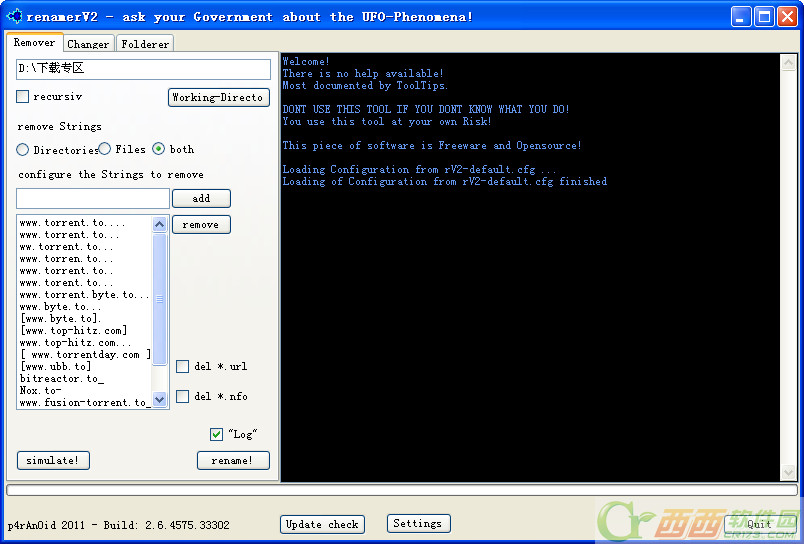Click the Update check button
Image resolution: width=804 pixels, height=544 pixels.
(x=323, y=524)
